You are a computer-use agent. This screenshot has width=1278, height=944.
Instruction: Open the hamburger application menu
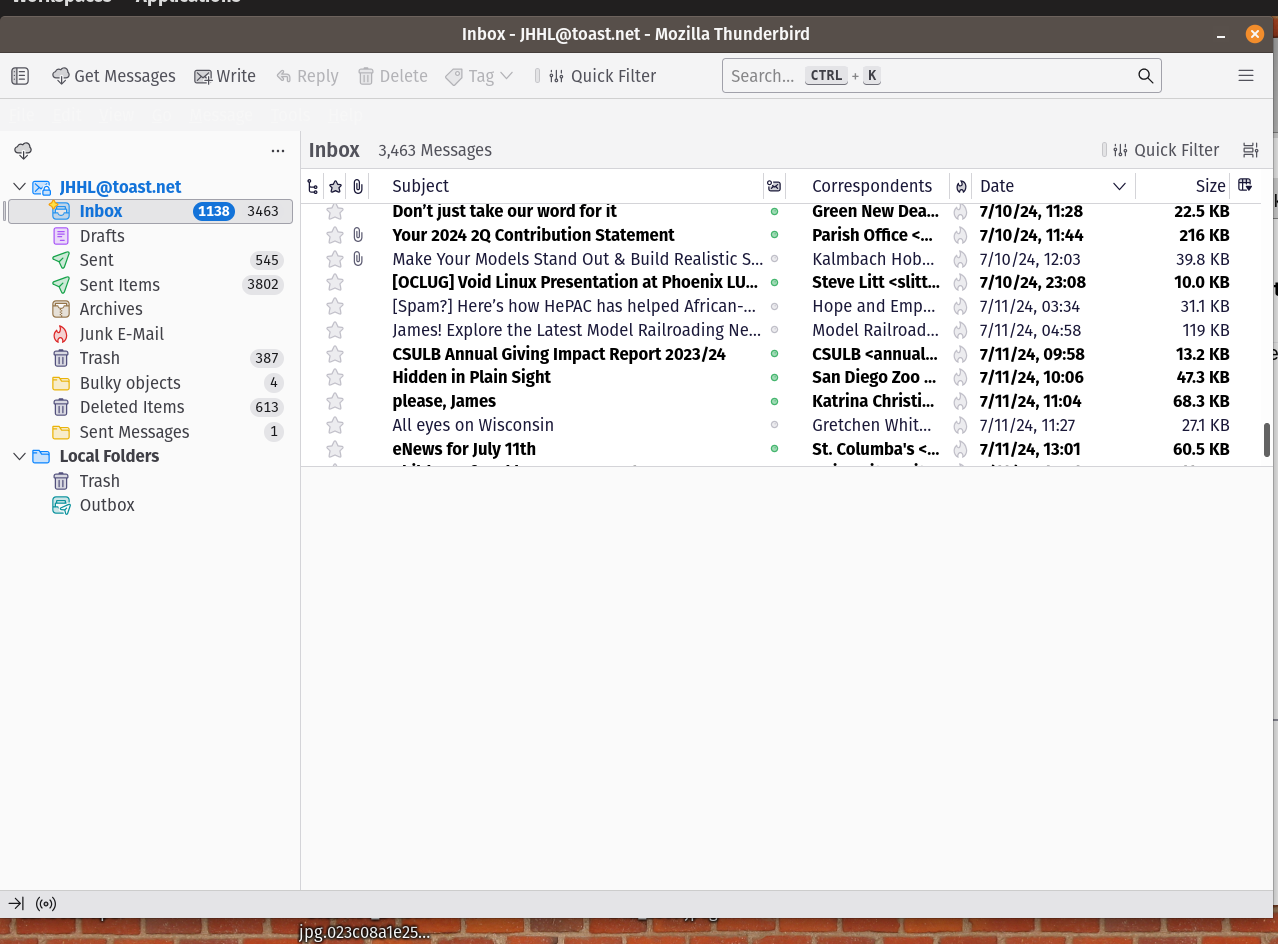[x=1245, y=76]
